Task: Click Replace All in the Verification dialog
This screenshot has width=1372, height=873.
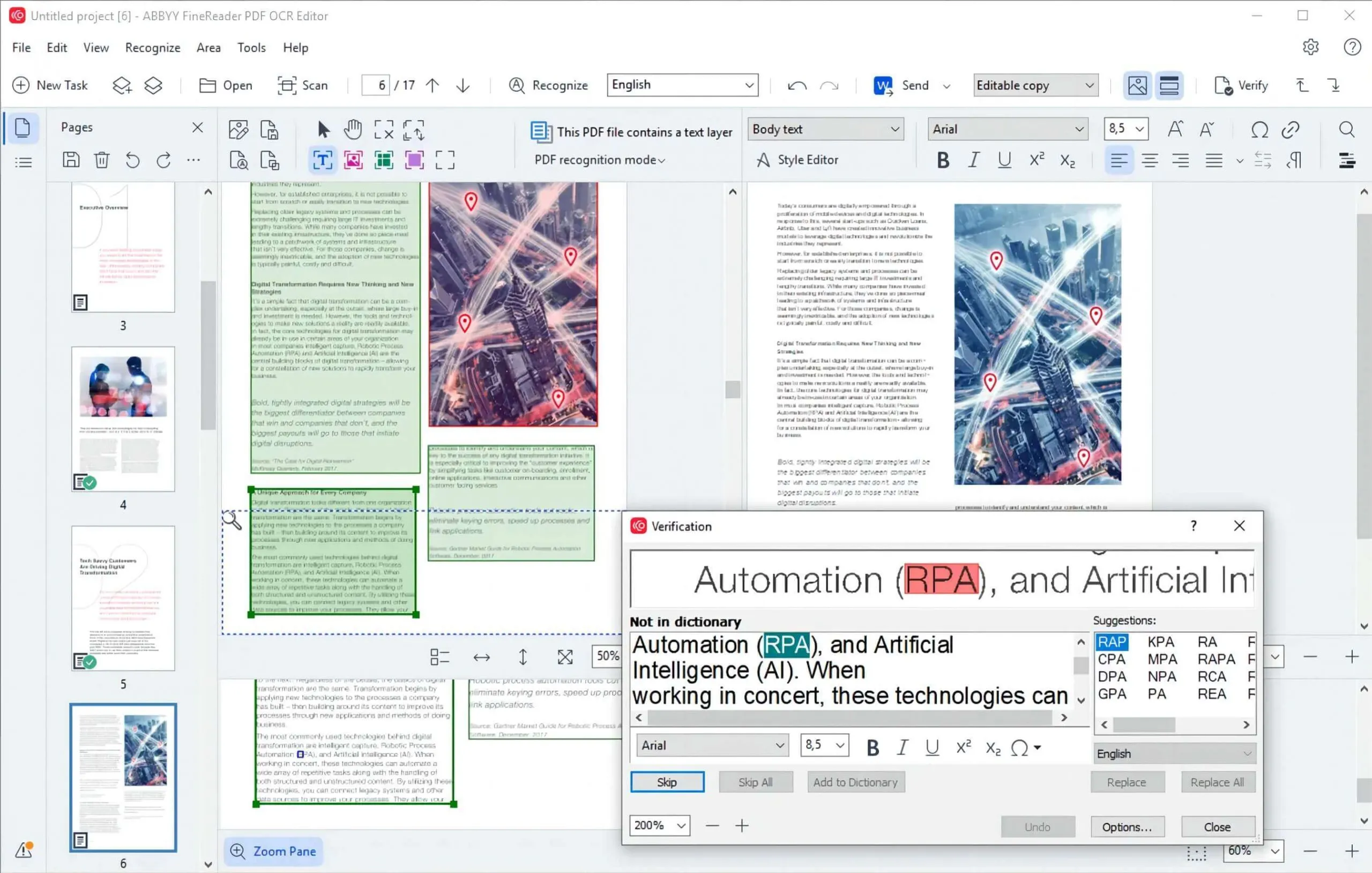Action: [1218, 781]
